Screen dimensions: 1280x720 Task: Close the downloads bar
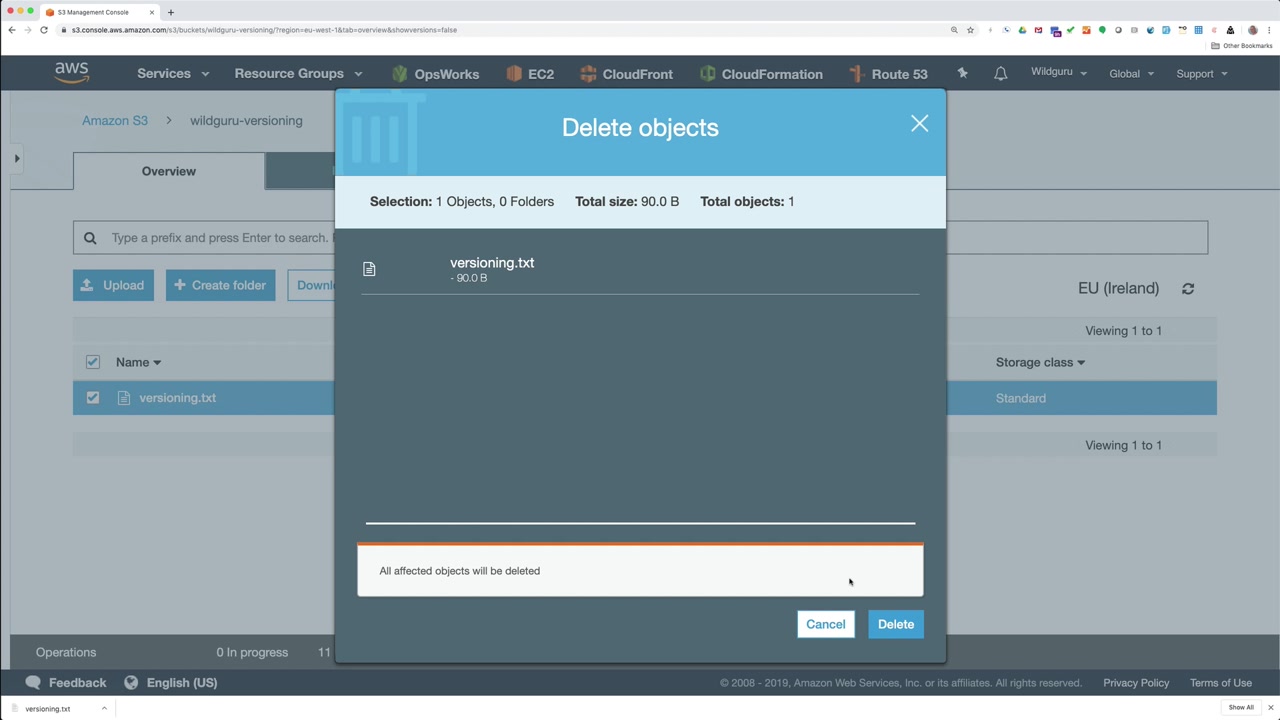click(x=1271, y=708)
